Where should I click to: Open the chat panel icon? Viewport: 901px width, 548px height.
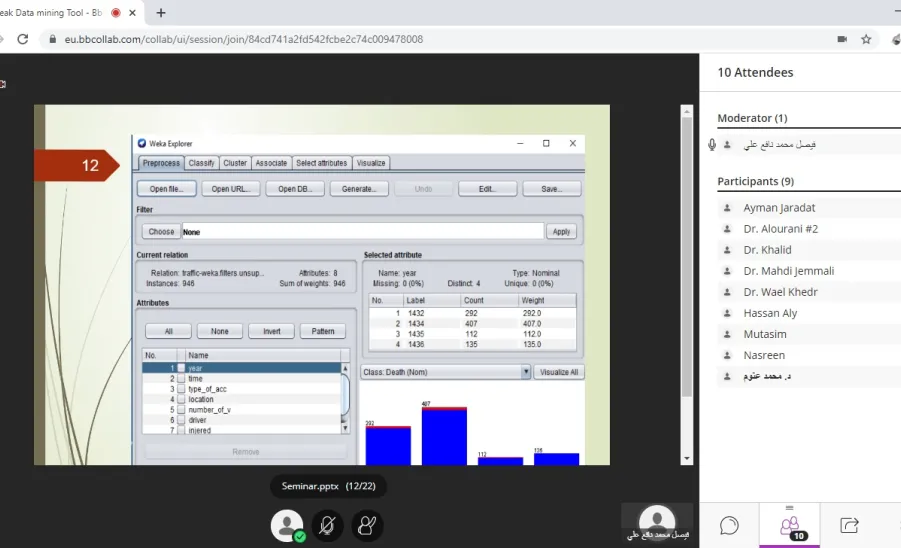tap(729, 525)
